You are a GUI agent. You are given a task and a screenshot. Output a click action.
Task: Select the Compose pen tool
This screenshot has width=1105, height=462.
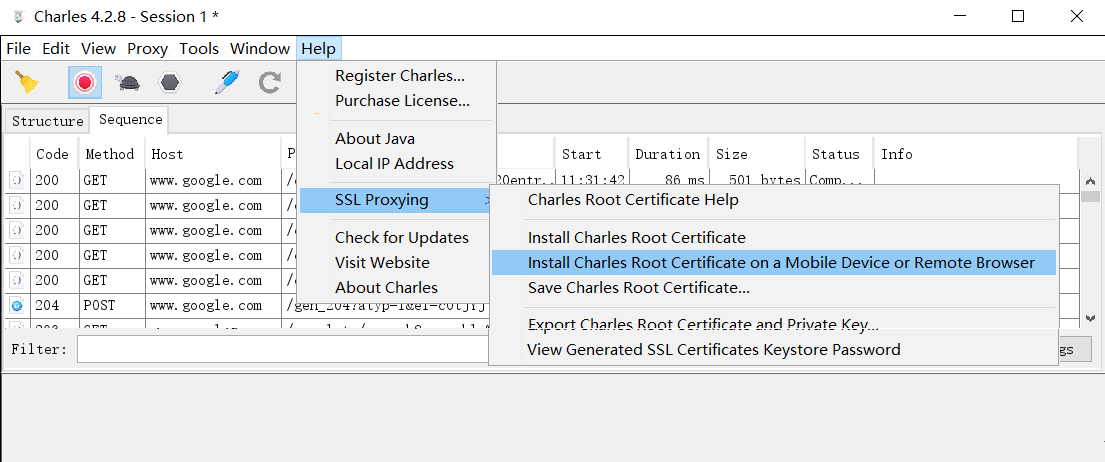tap(228, 82)
